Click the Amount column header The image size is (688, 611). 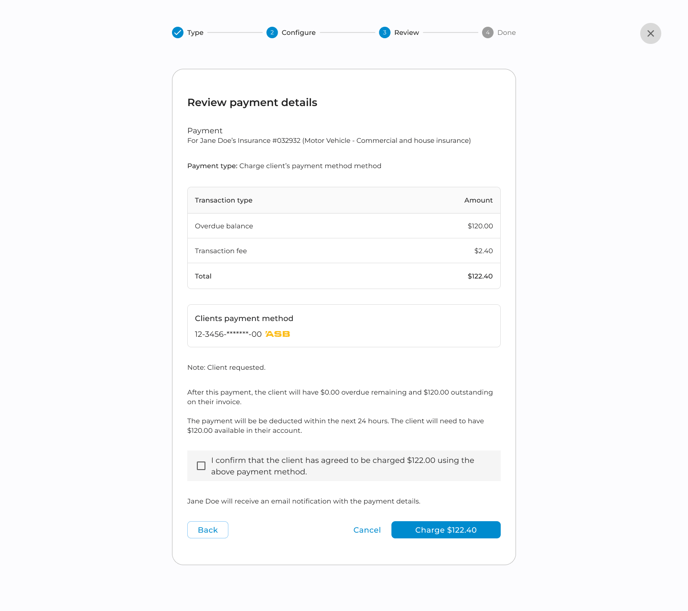coord(478,200)
